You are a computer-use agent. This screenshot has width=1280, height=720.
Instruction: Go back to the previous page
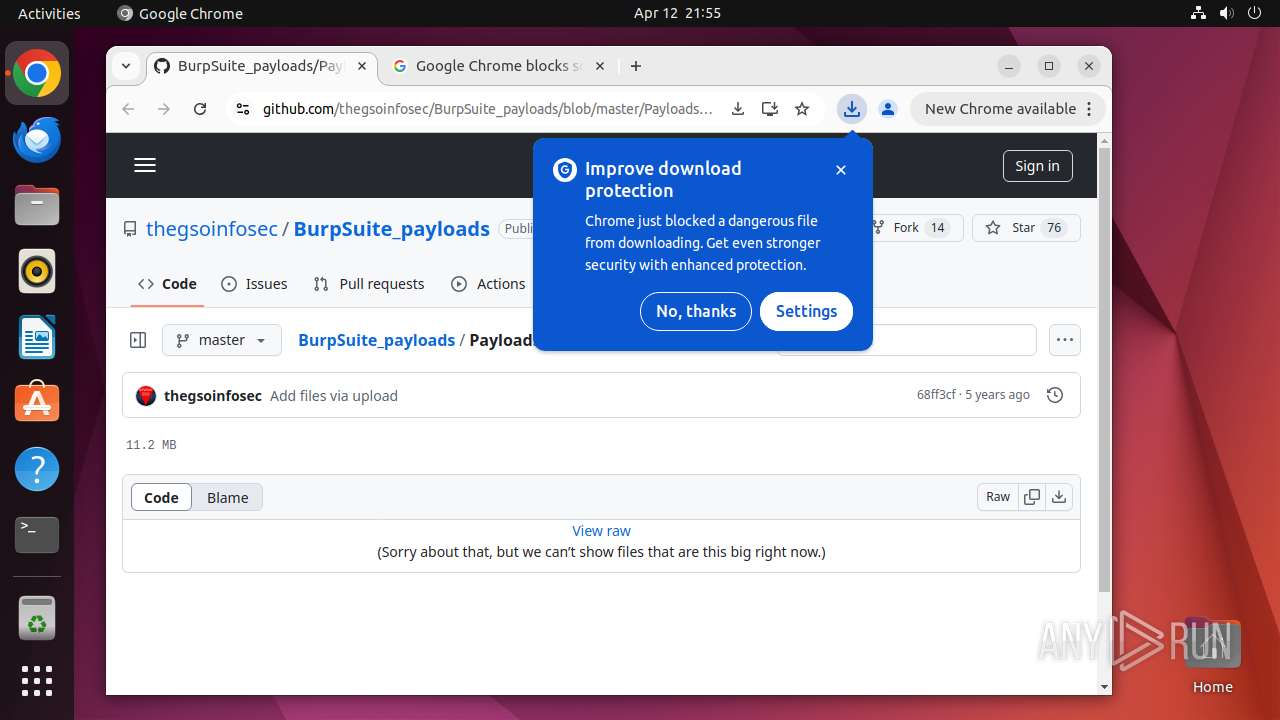[x=128, y=109]
